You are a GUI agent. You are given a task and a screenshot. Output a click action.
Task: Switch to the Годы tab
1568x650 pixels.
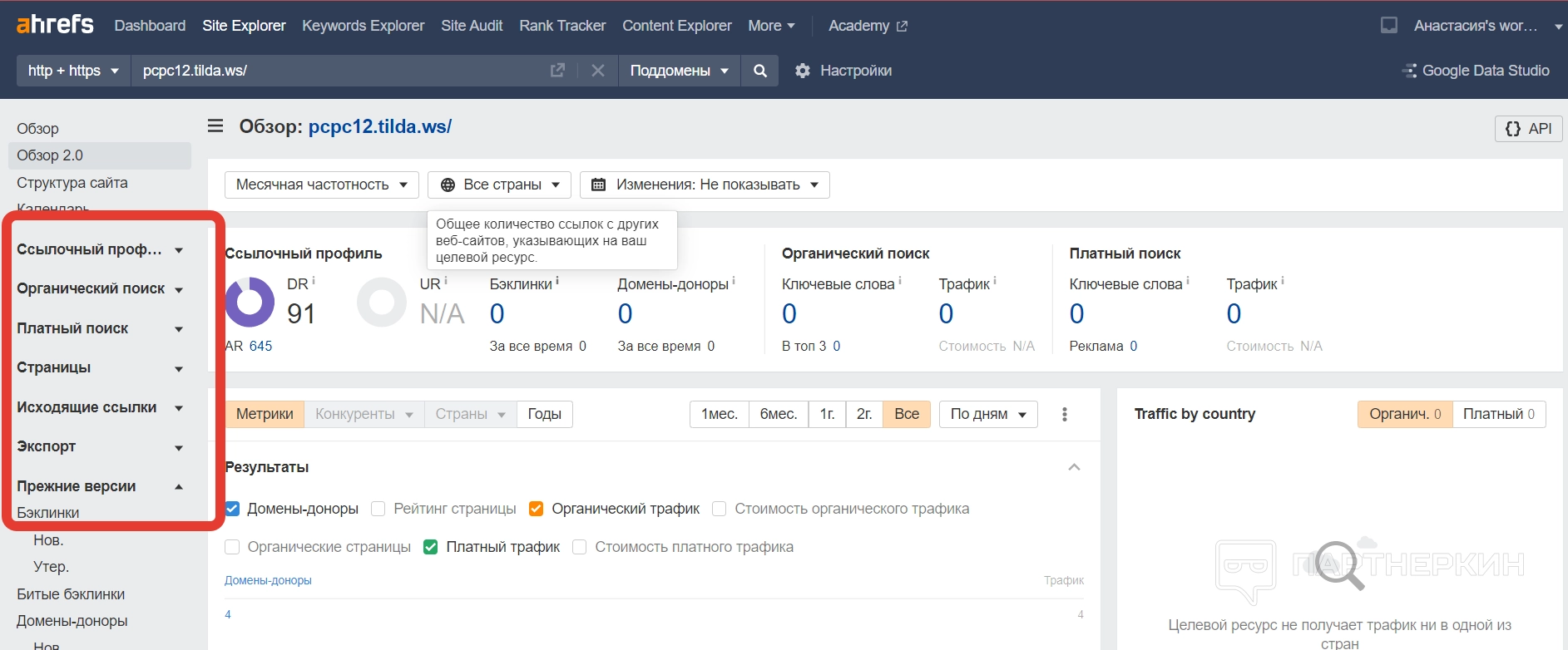544,414
